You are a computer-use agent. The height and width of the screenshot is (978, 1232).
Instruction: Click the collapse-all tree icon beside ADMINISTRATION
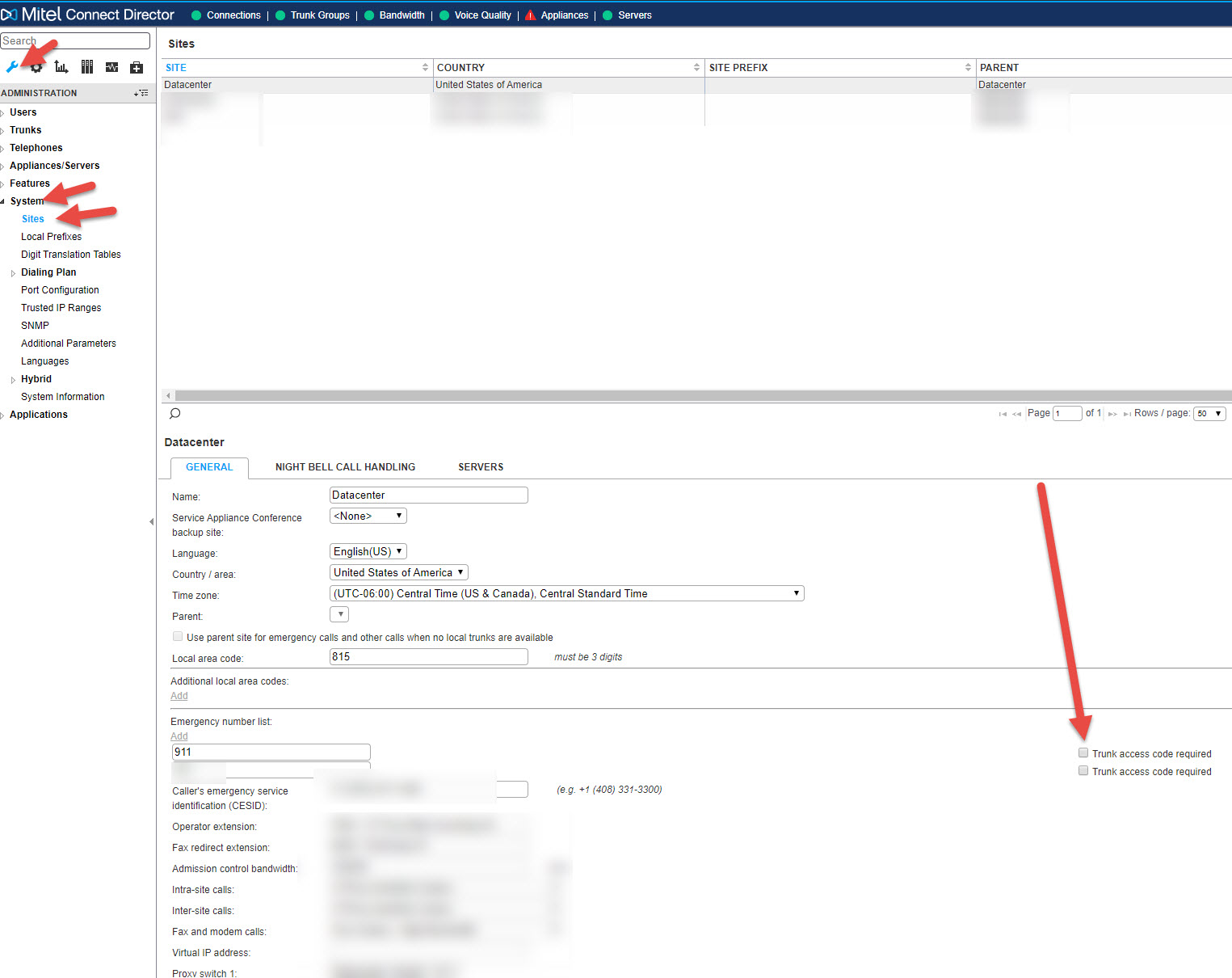[141, 93]
